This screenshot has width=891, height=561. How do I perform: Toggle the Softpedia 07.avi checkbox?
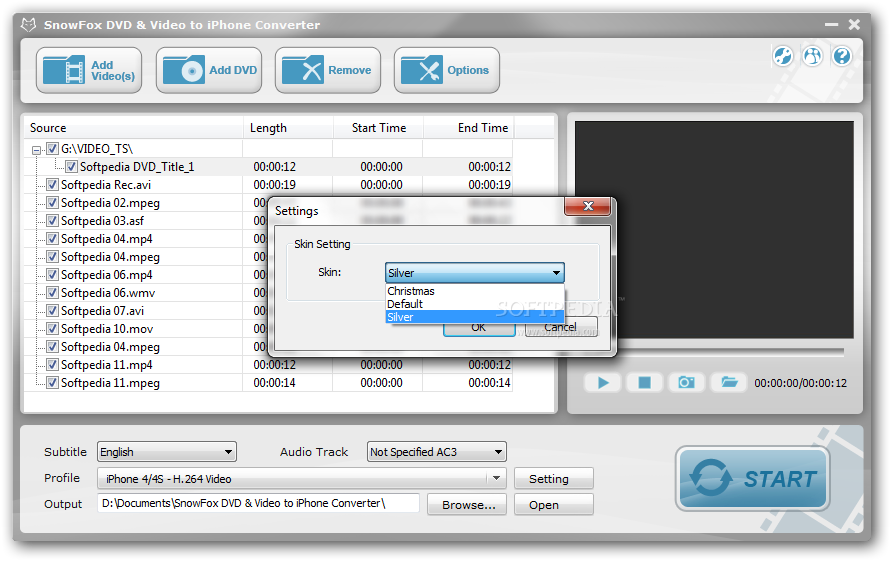(52, 311)
